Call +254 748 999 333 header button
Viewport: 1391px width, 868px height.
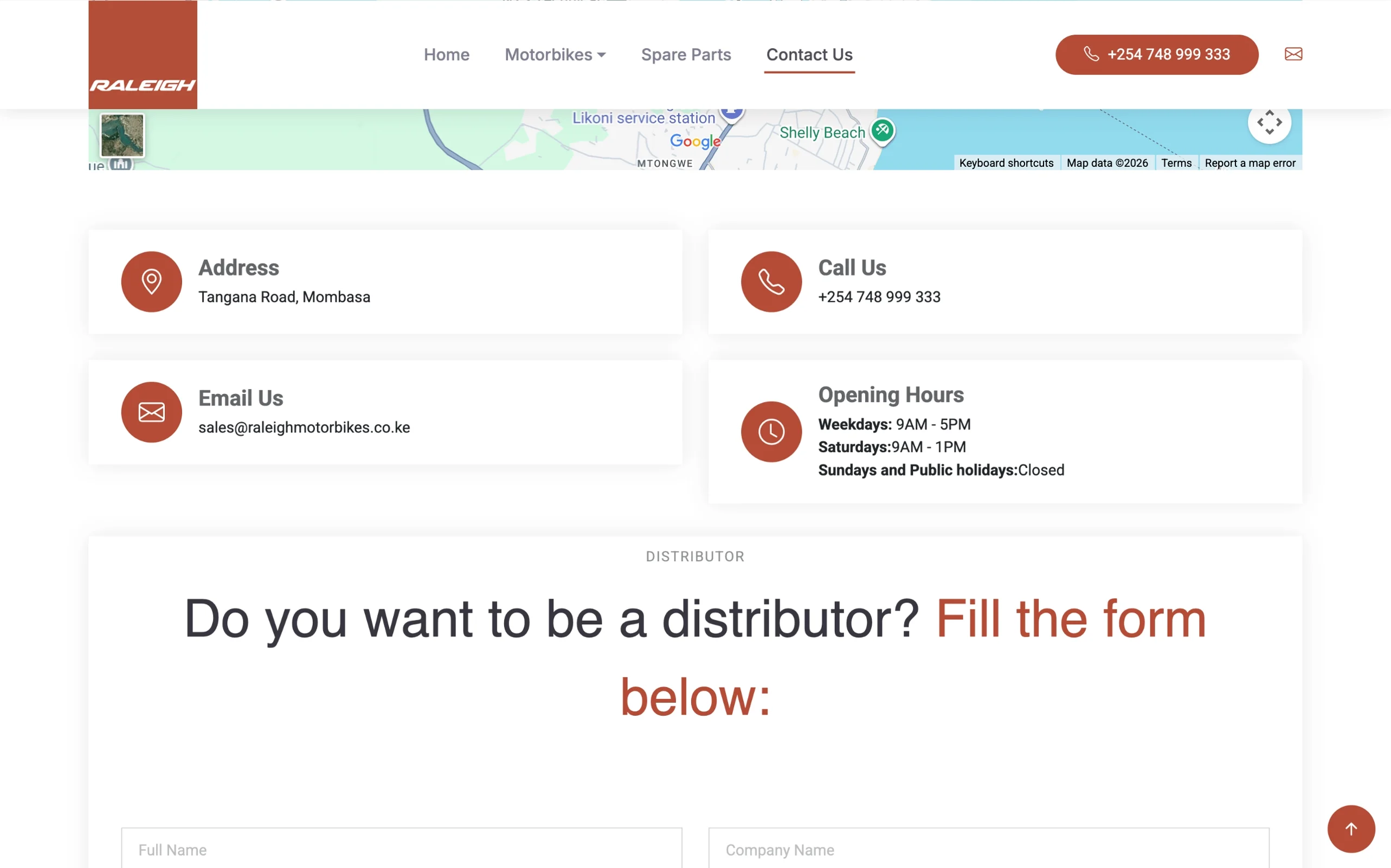click(x=1157, y=55)
